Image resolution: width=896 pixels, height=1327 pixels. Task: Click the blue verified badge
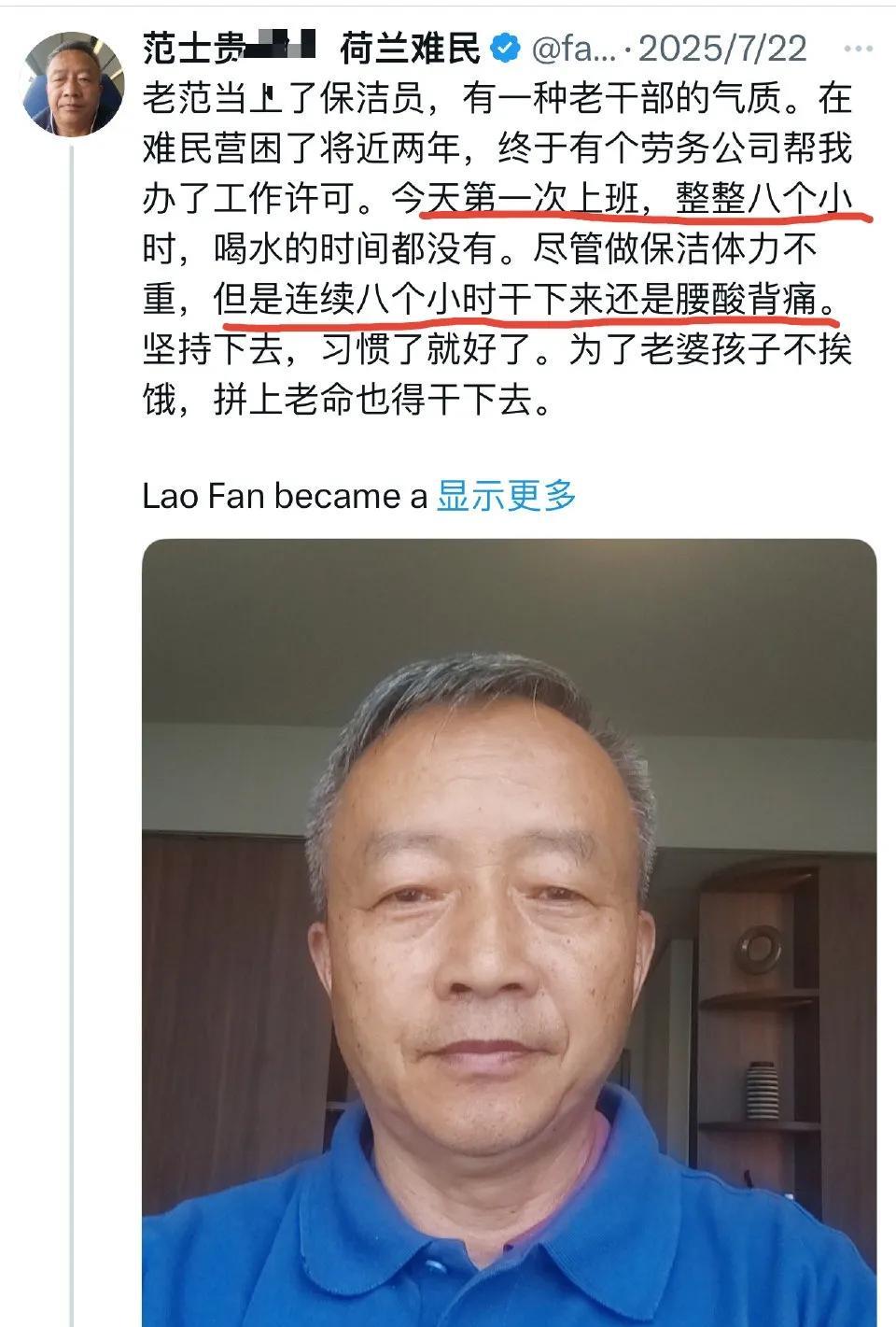pos(505,49)
